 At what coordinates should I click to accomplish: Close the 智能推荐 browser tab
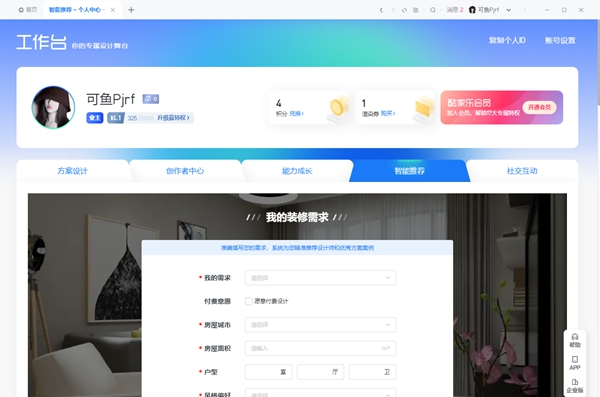pos(113,10)
